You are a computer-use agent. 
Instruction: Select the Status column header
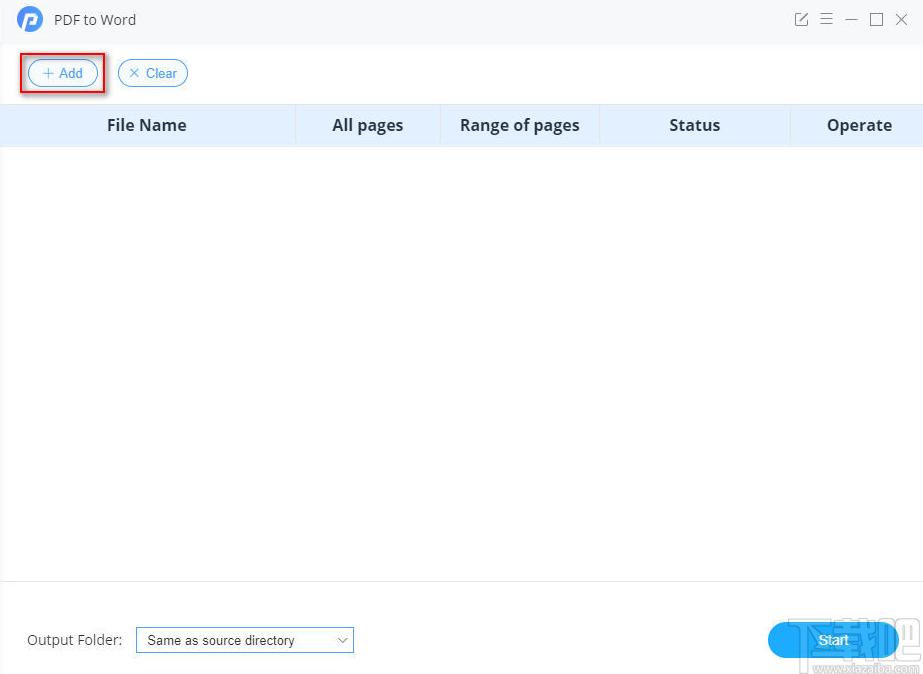695,125
